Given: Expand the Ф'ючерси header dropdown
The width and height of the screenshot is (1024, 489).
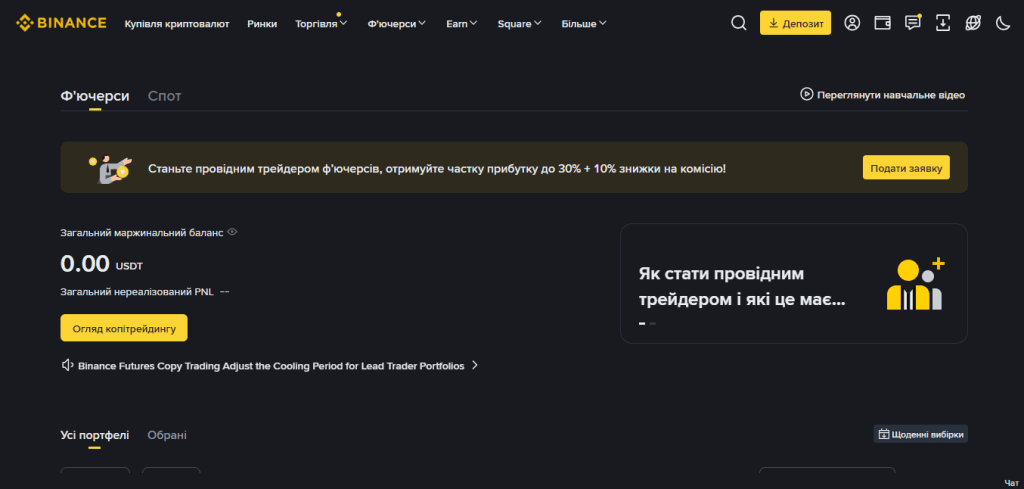Looking at the screenshot, I should (x=396, y=24).
